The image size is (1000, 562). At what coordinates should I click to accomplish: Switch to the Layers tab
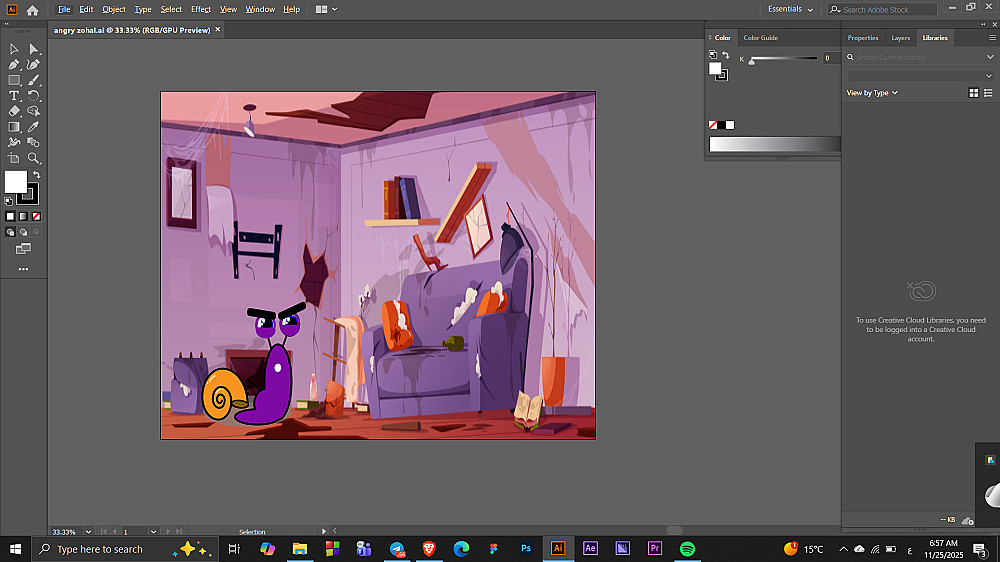(x=900, y=38)
